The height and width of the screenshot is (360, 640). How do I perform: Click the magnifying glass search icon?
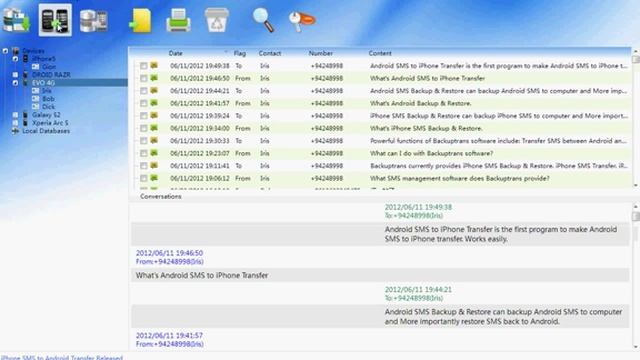[x=263, y=20]
